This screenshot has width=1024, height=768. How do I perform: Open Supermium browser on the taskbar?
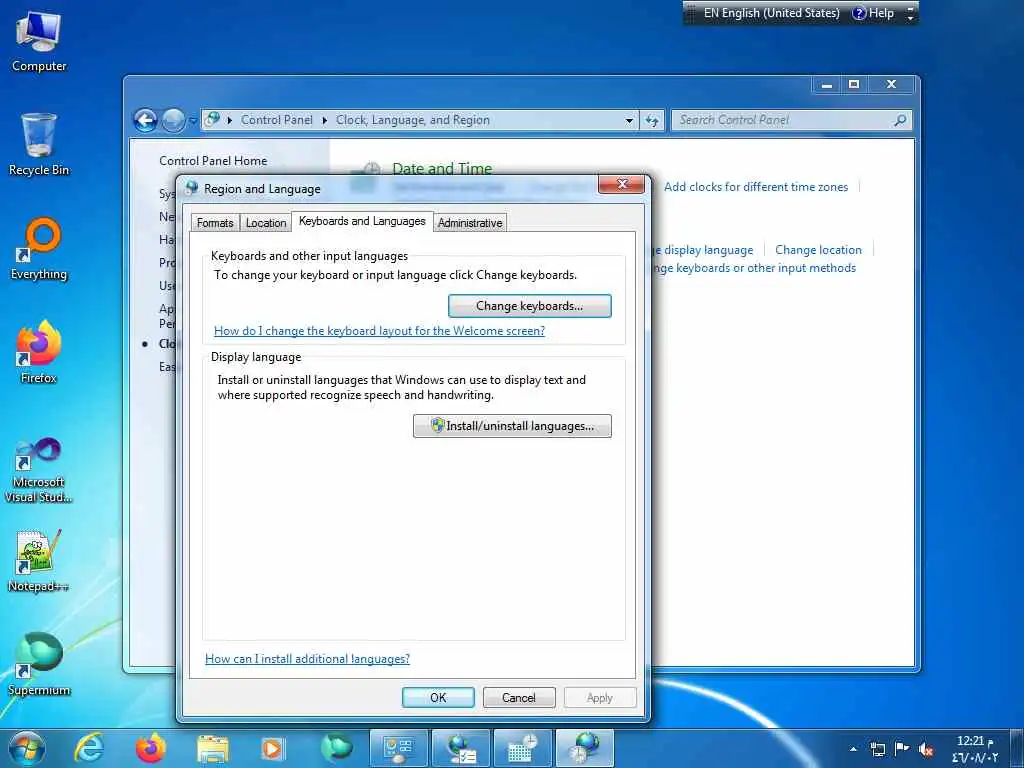[337, 748]
